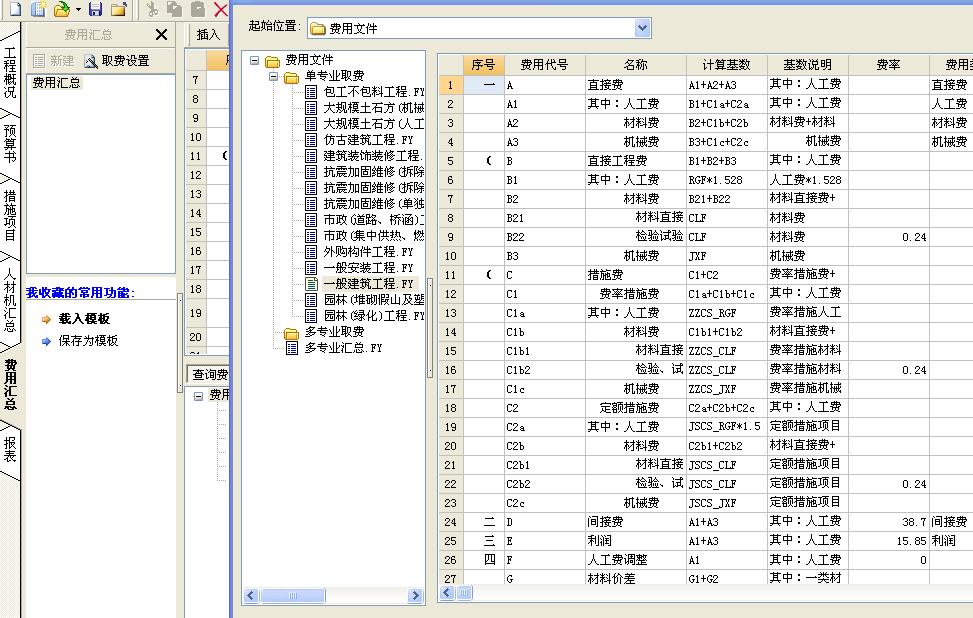Switch to the 措施项目 vertical tab
973x618 pixels.
10,215
